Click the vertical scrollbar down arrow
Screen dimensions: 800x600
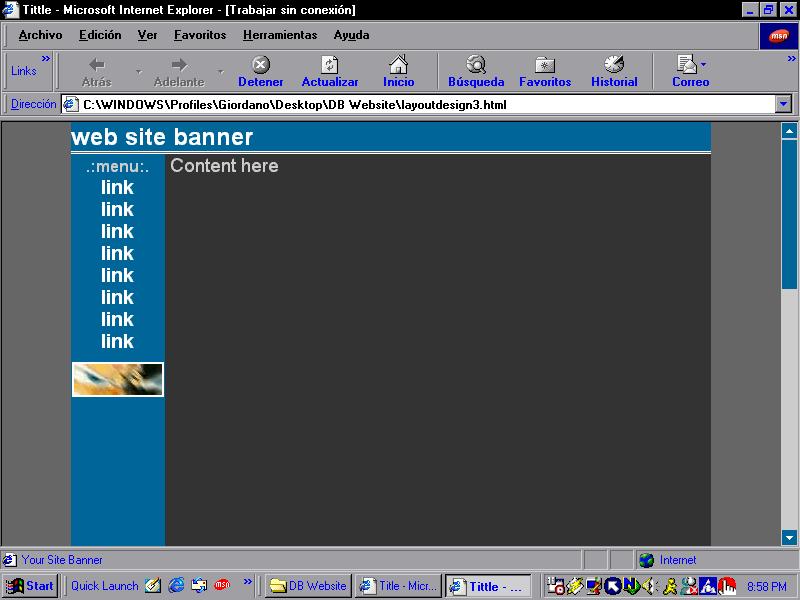[790, 538]
